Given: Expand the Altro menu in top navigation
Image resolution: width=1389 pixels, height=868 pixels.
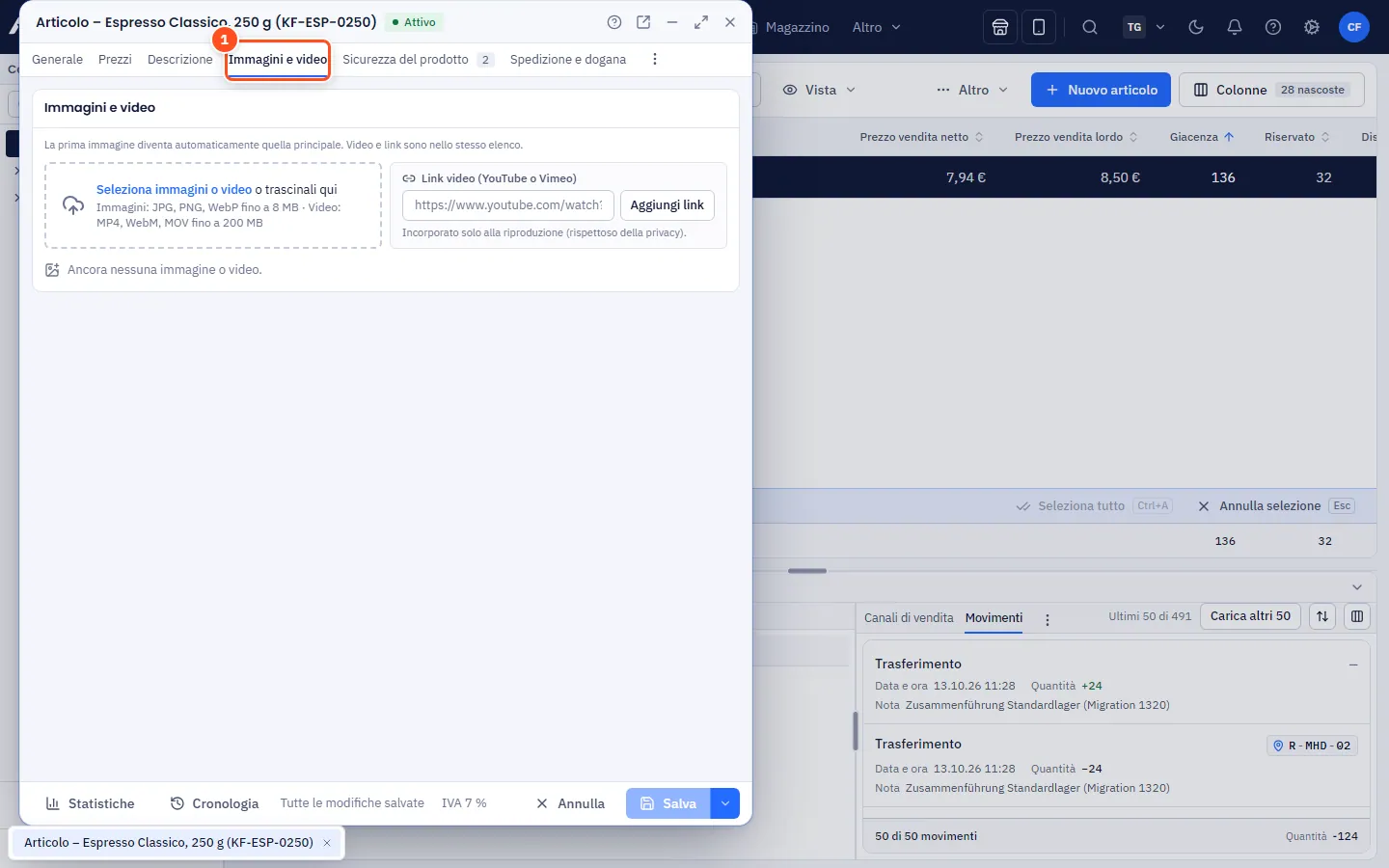Looking at the screenshot, I should pos(877,27).
